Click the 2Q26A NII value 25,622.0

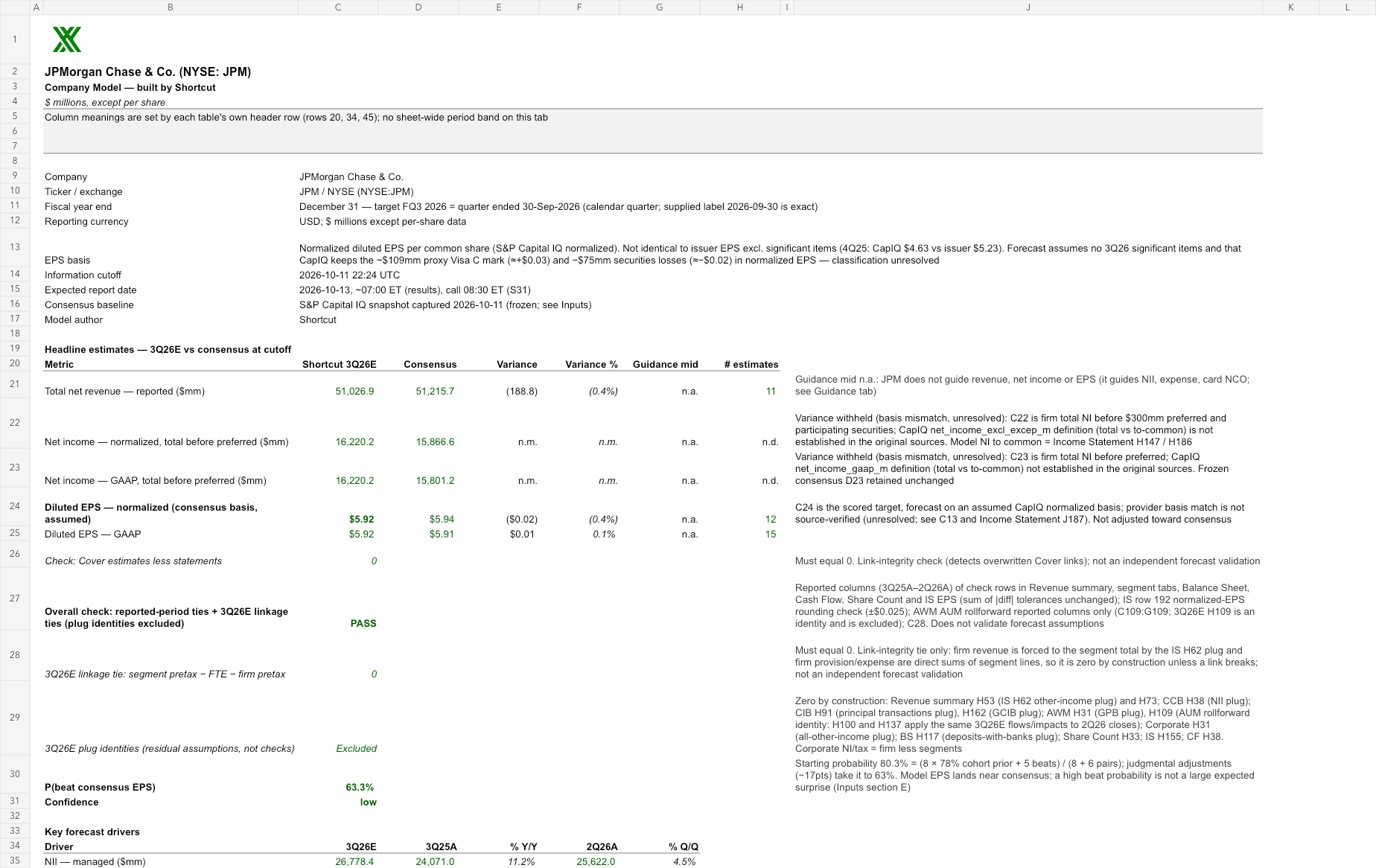click(596, 862)
